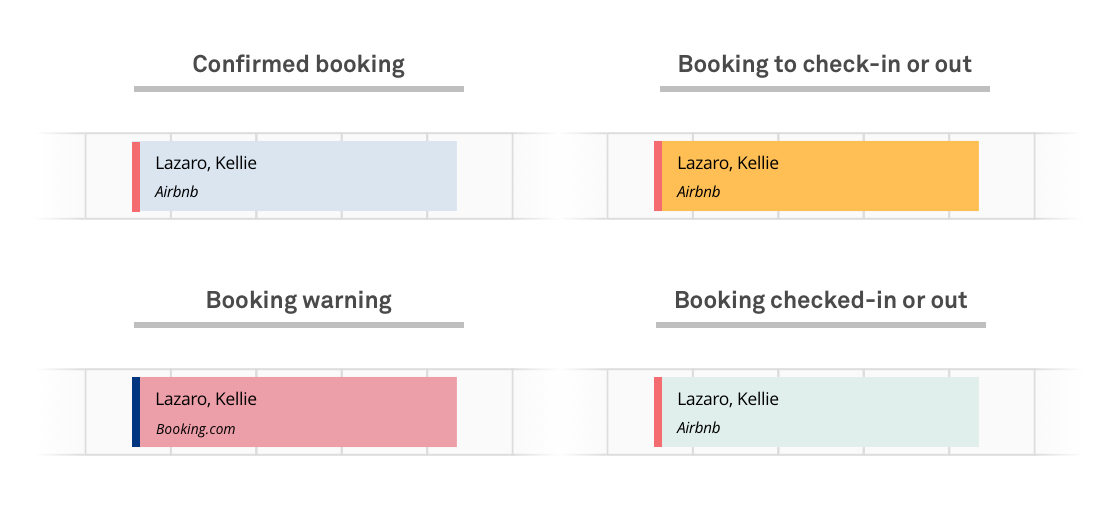
Task: Select the "Booking to check-in or out" heading
Action: point(824,65)
